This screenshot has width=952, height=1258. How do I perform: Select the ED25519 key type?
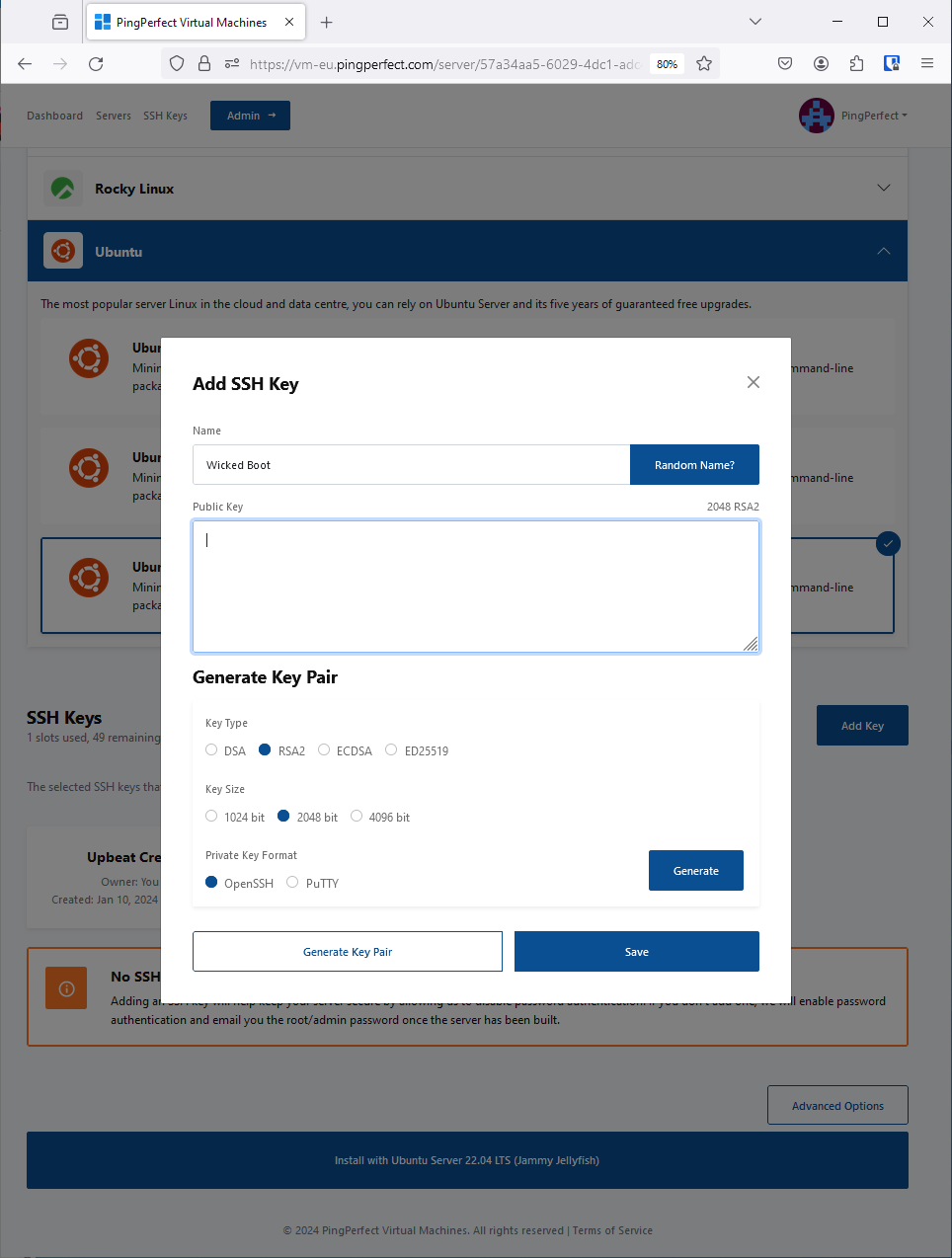[x=392, y=750]
